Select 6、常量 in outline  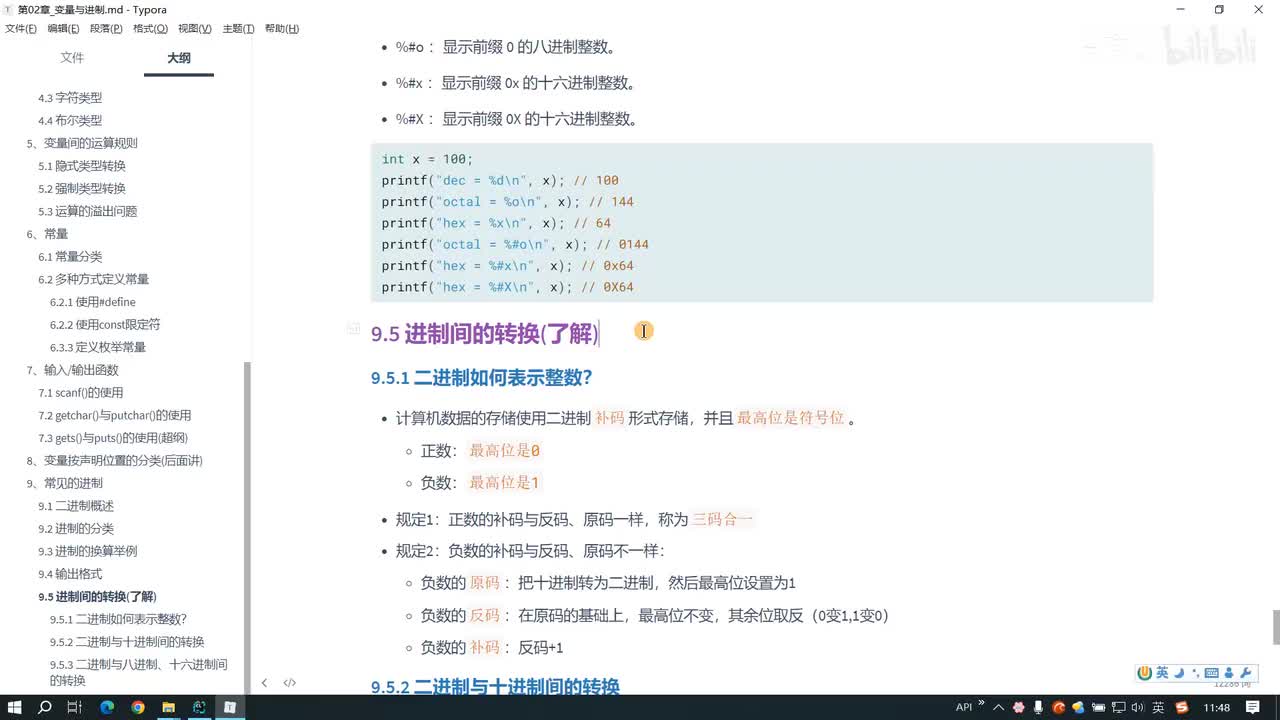(47, 234)
